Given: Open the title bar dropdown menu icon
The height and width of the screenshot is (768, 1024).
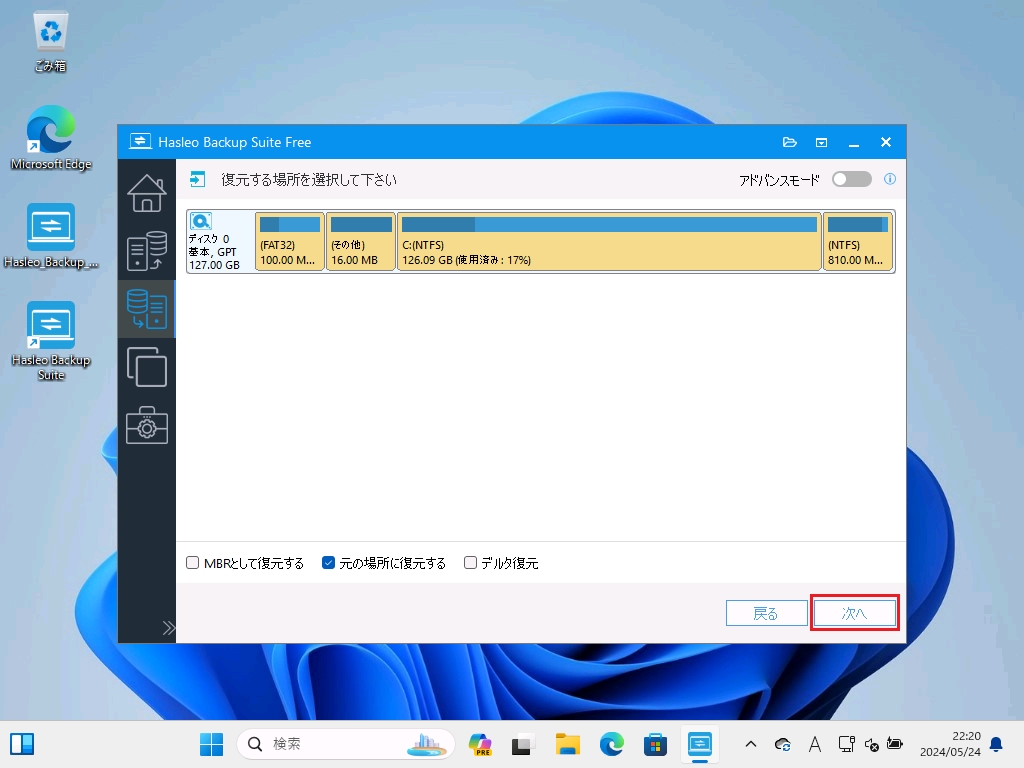Looking at the screenshot, I should (822, 142).
